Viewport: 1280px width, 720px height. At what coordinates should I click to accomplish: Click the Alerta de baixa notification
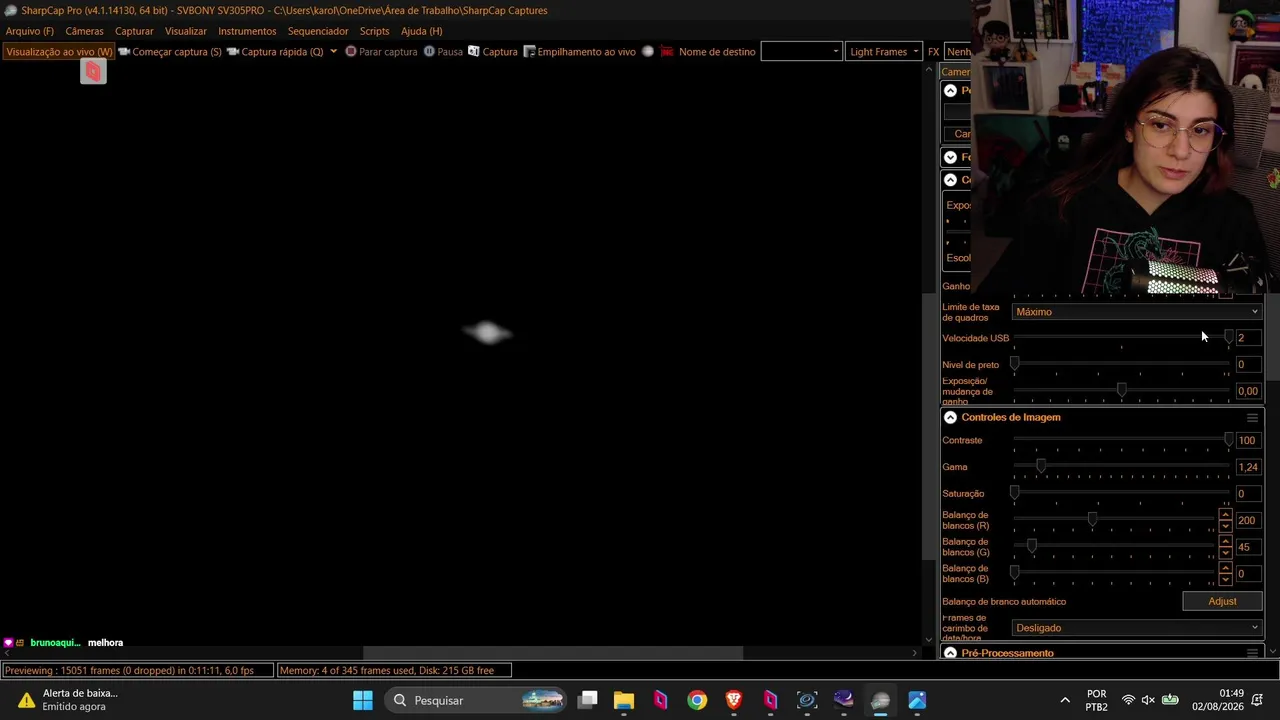click(x=70, y=700)
